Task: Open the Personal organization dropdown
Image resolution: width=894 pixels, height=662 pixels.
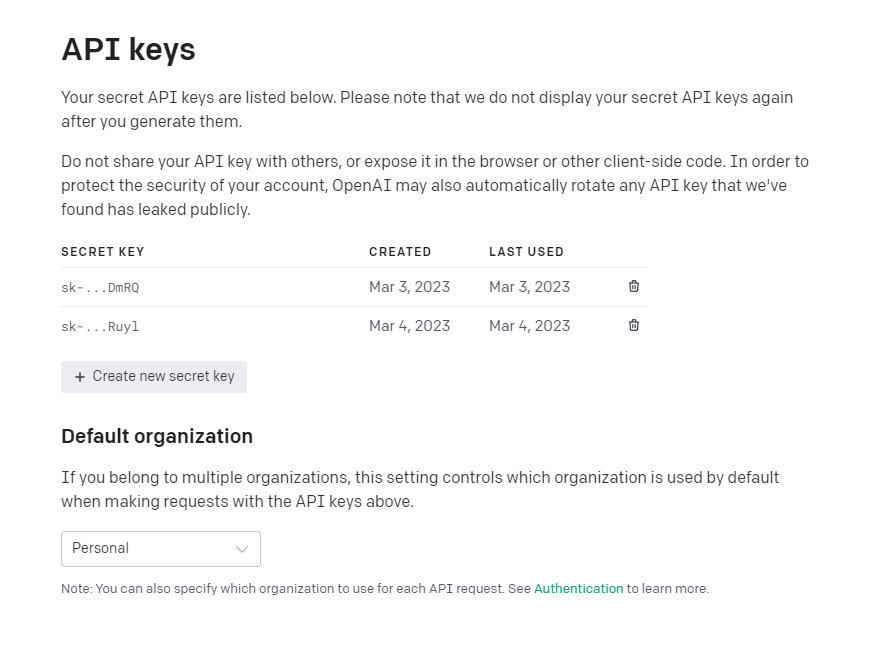Action: tap(160, 548)
